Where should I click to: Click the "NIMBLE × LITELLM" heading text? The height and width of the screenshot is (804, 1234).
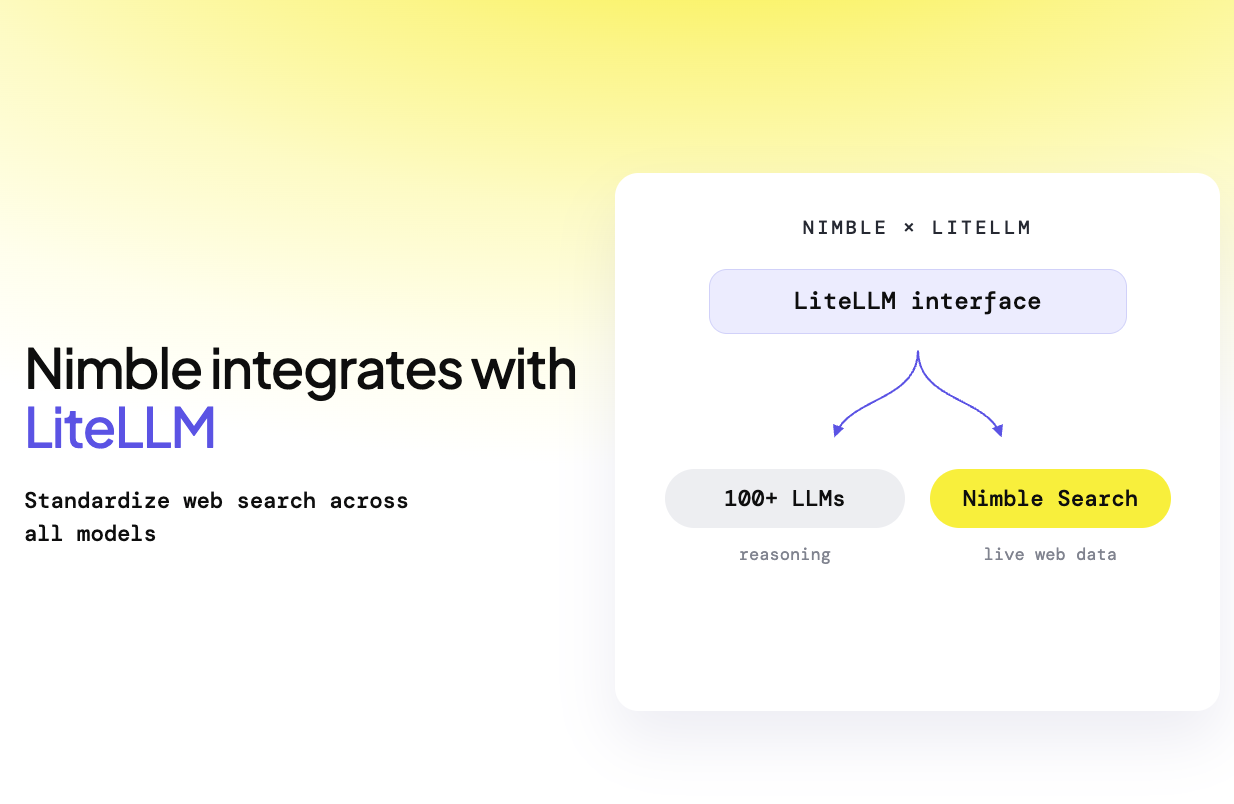pyautogui.click(x=916, y=228)
